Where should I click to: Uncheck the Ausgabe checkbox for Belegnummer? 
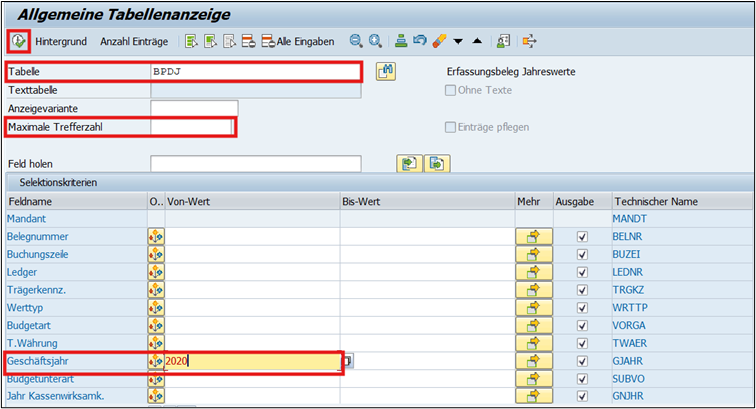tap(582, 237)
